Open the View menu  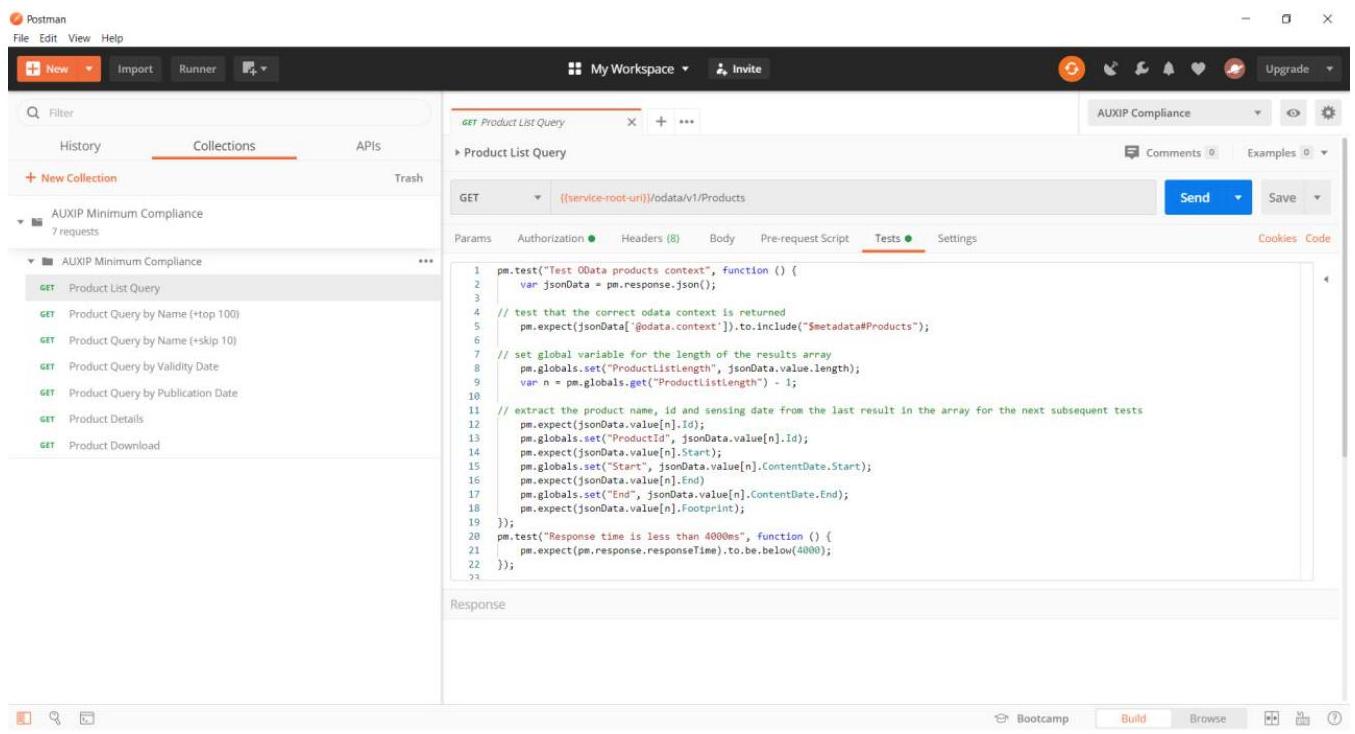pyautogui.click(x=79, y=38)
